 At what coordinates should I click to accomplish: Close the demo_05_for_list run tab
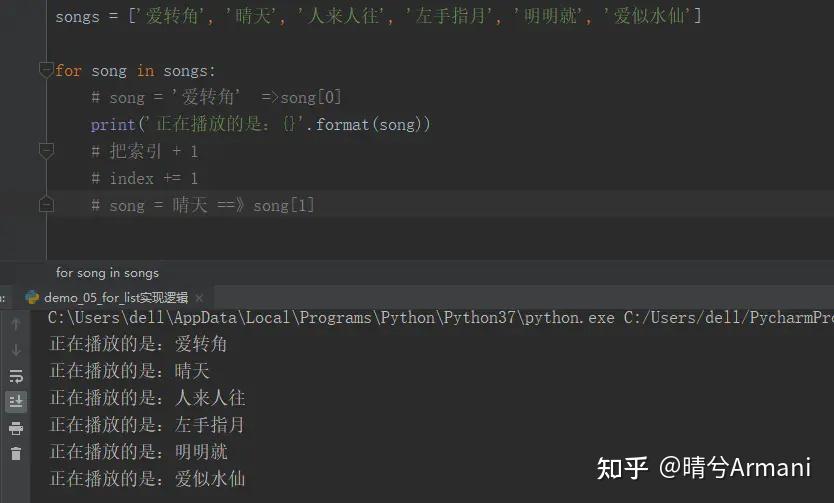(x=198, y=298)
